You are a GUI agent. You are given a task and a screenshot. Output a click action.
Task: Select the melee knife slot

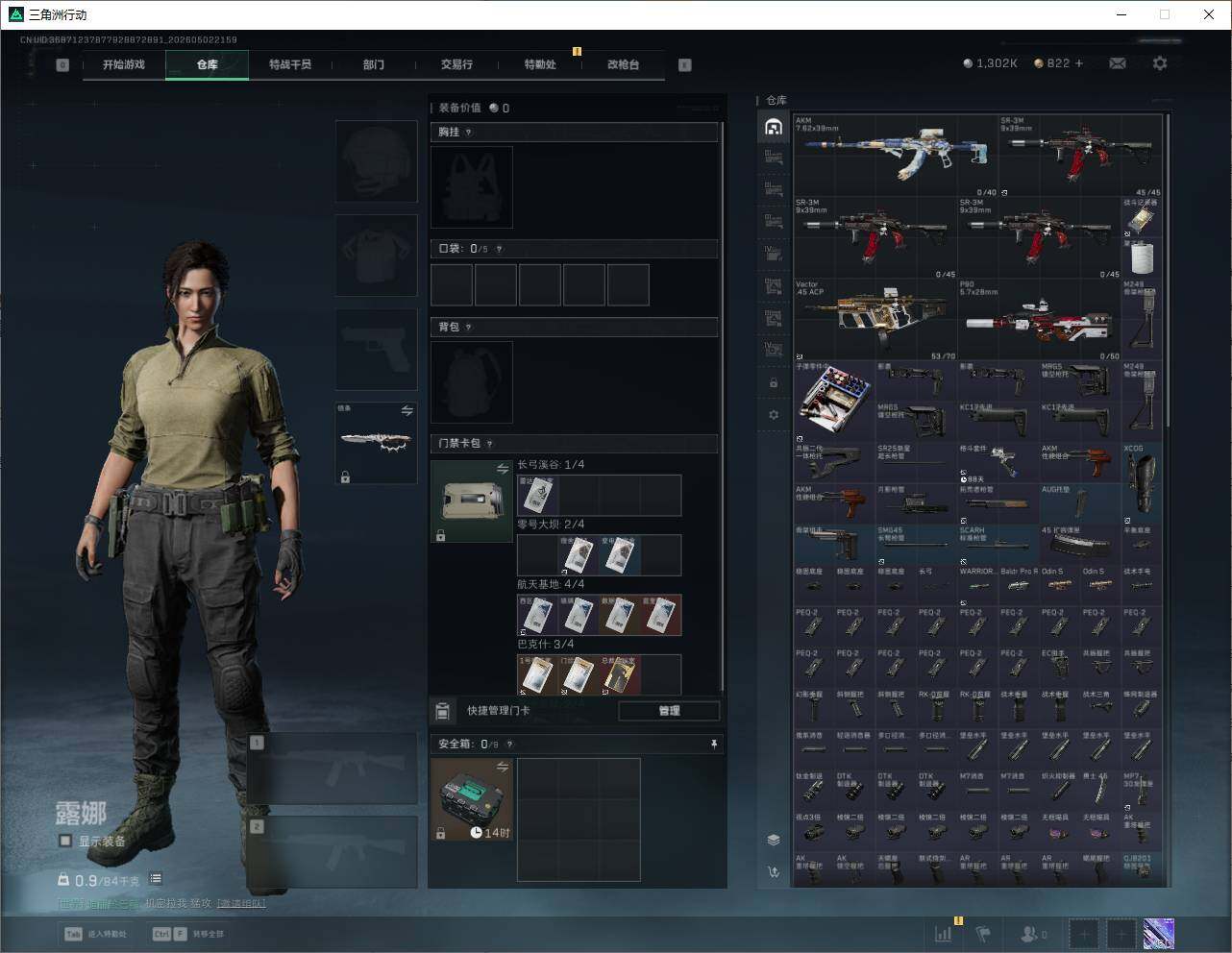coord(377,443)
